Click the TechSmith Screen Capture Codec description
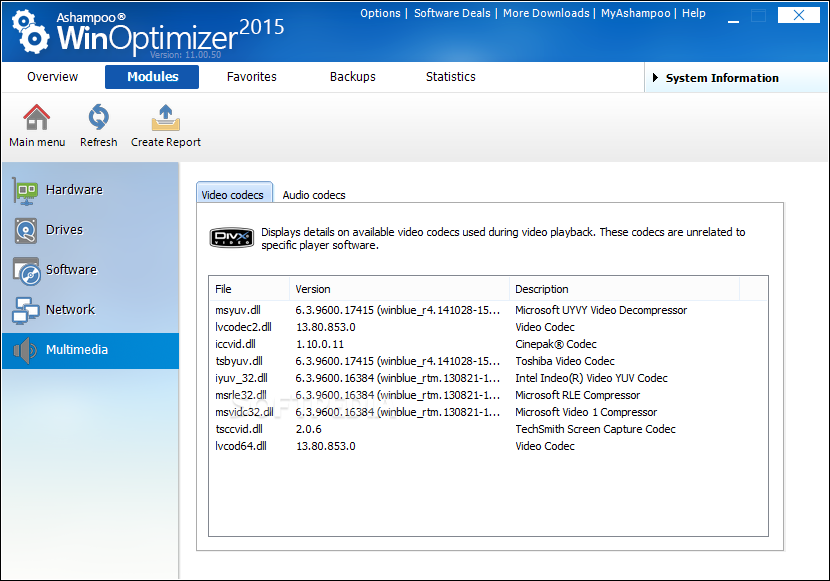 click(596, 429)
